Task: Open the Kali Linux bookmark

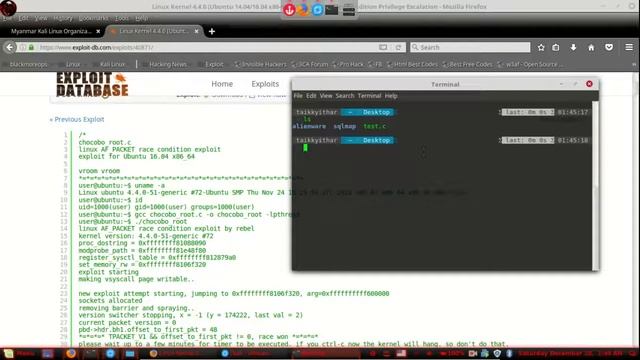Action: [109, 64]
